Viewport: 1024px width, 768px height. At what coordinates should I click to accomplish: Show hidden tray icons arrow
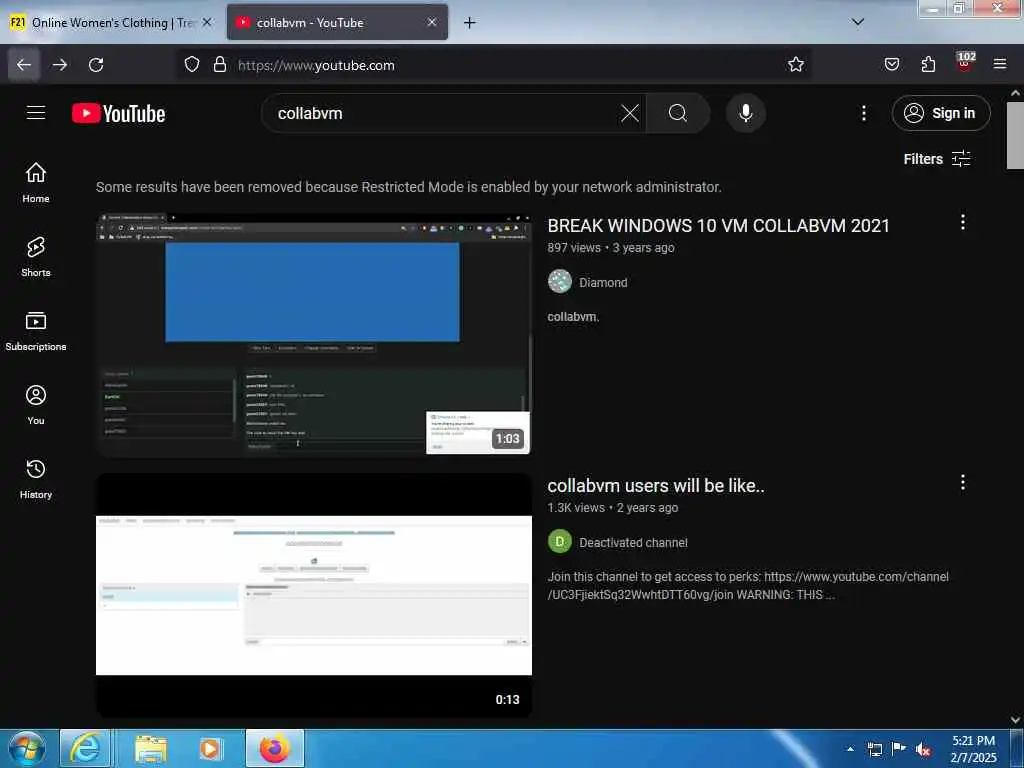point(850,749)
